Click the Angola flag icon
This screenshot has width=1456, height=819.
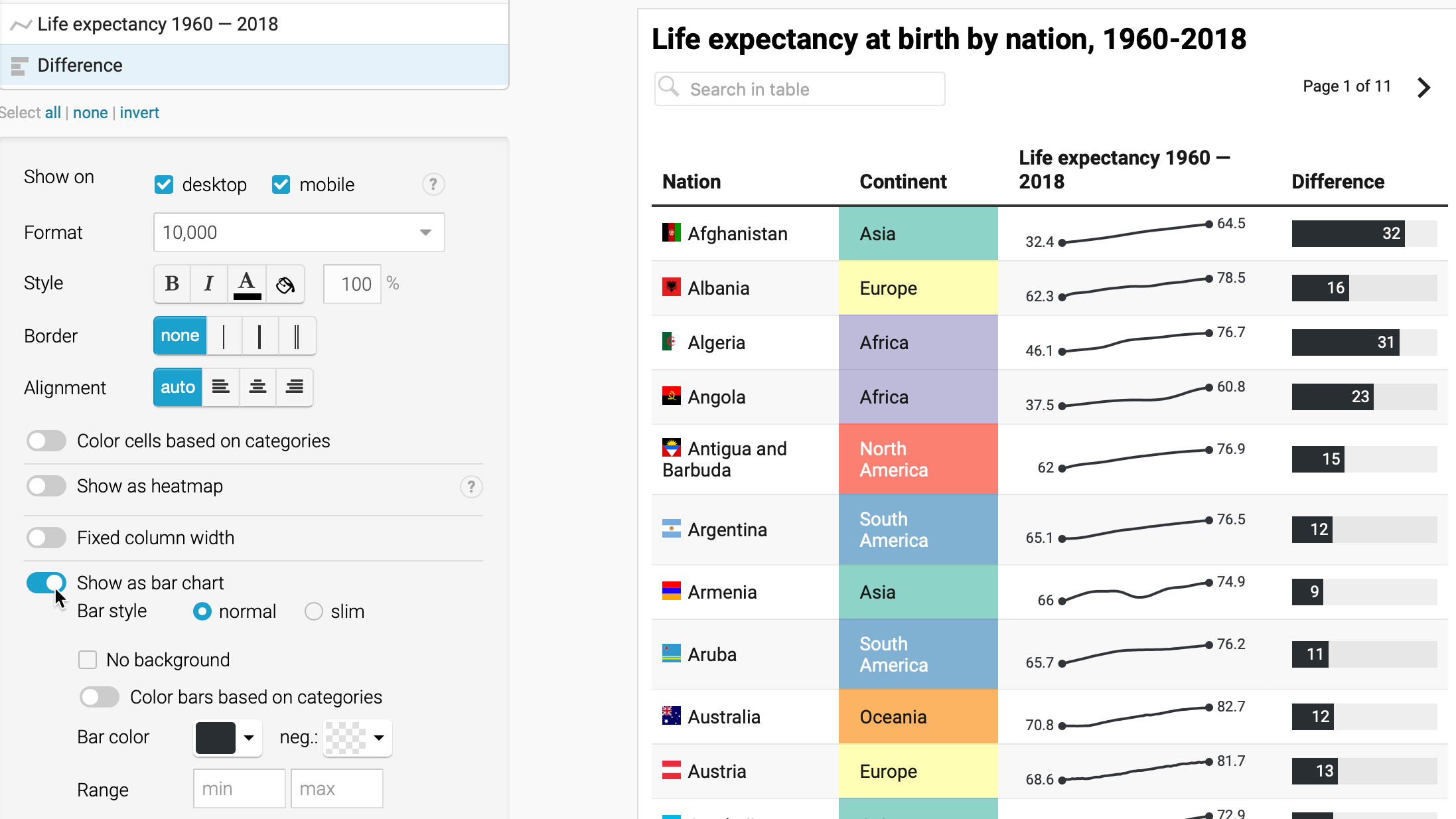click(x=672, y=396)
